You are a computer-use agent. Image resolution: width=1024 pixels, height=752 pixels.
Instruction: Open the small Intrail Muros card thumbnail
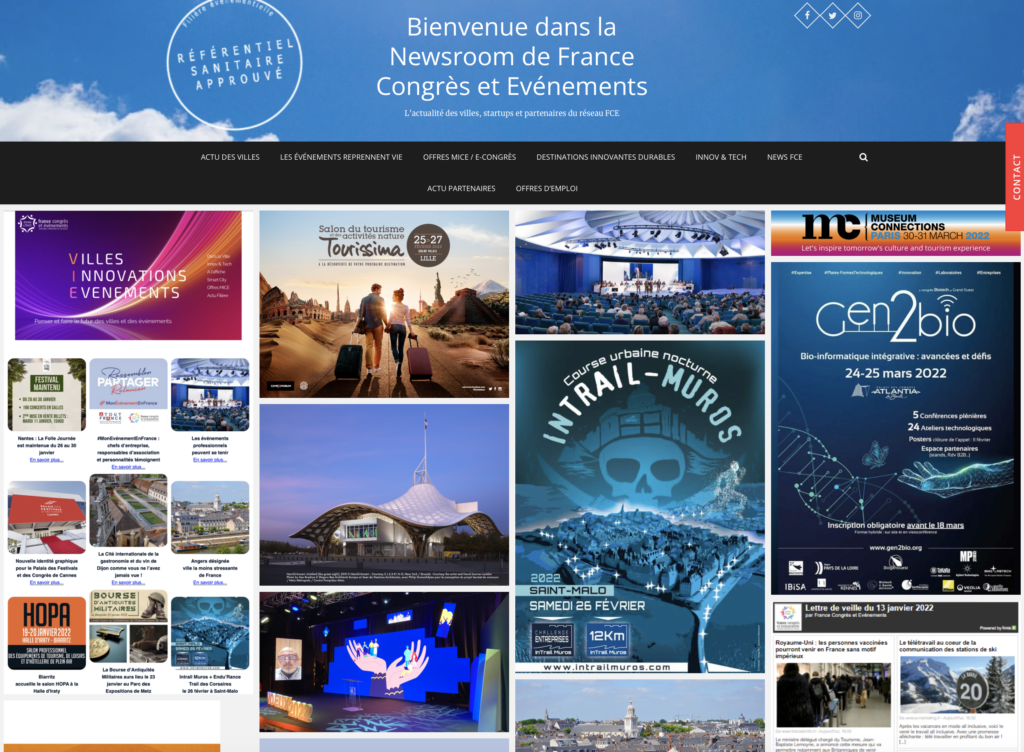[x=210, y=633]
